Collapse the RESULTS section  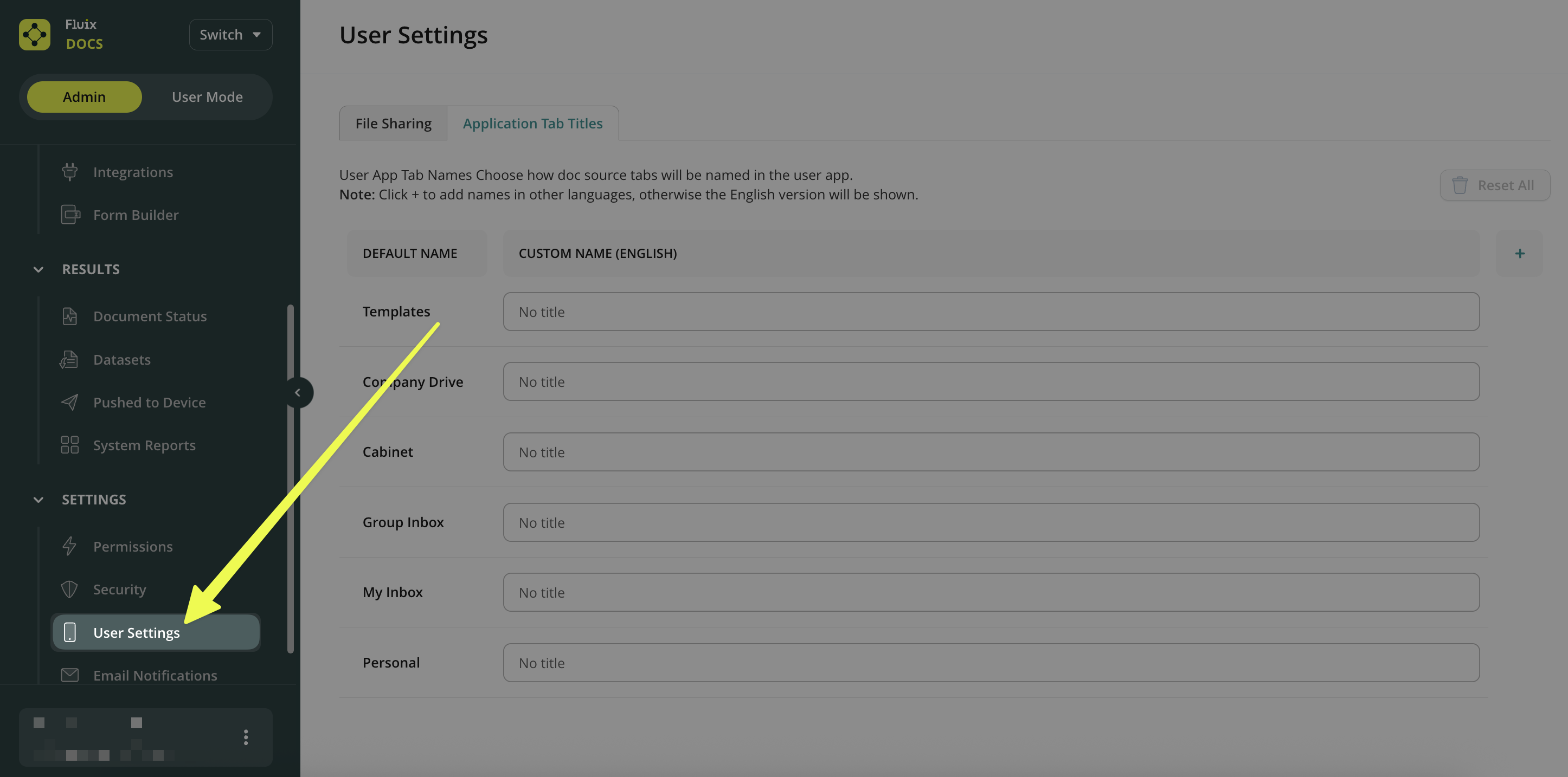[38, 269]
